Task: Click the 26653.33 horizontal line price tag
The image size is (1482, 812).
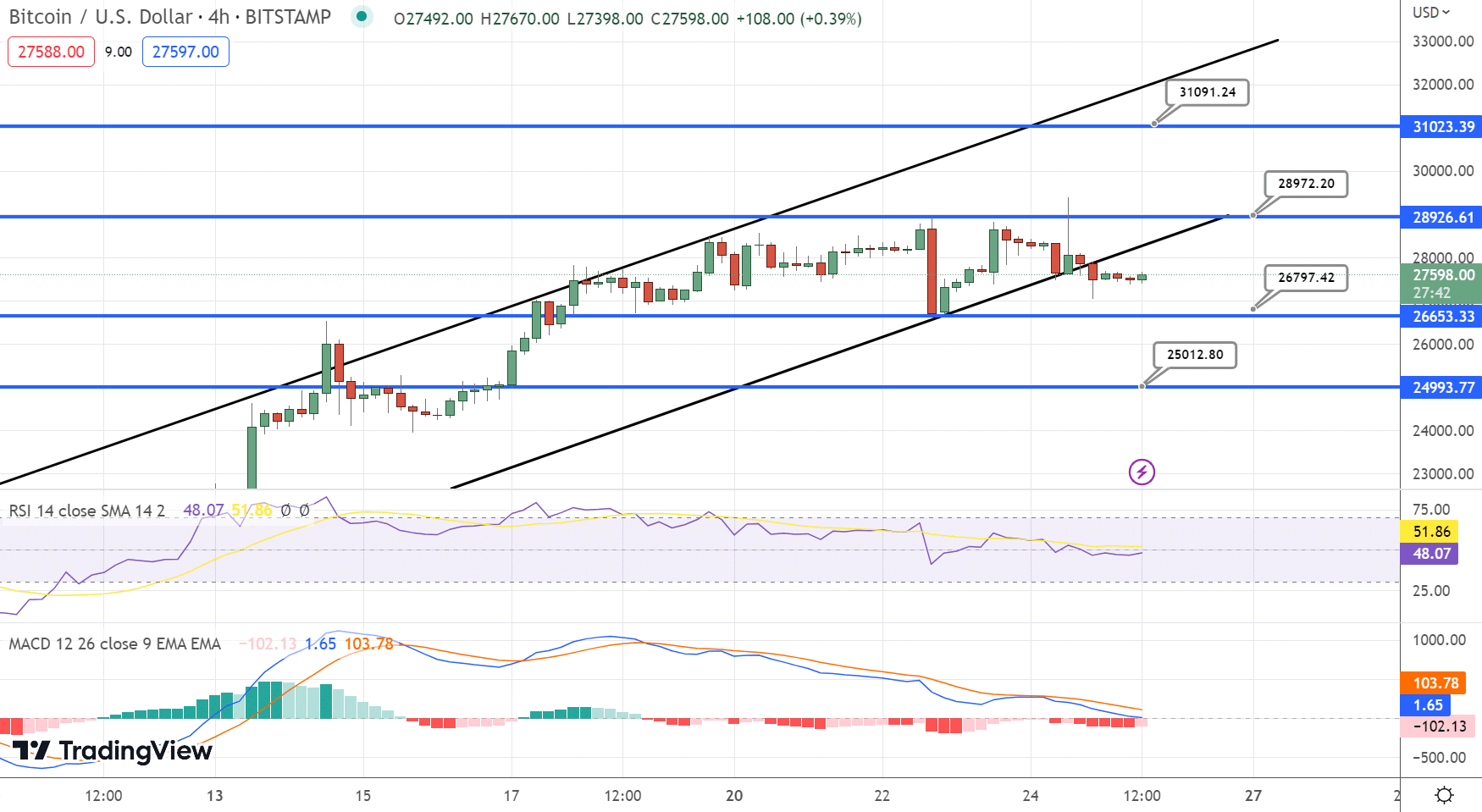Action: tap(1443, 317)
